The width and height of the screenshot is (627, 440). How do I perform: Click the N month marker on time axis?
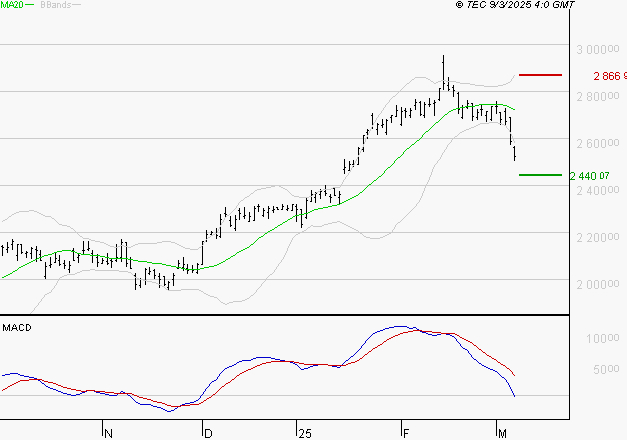click(x=108, y=434)
